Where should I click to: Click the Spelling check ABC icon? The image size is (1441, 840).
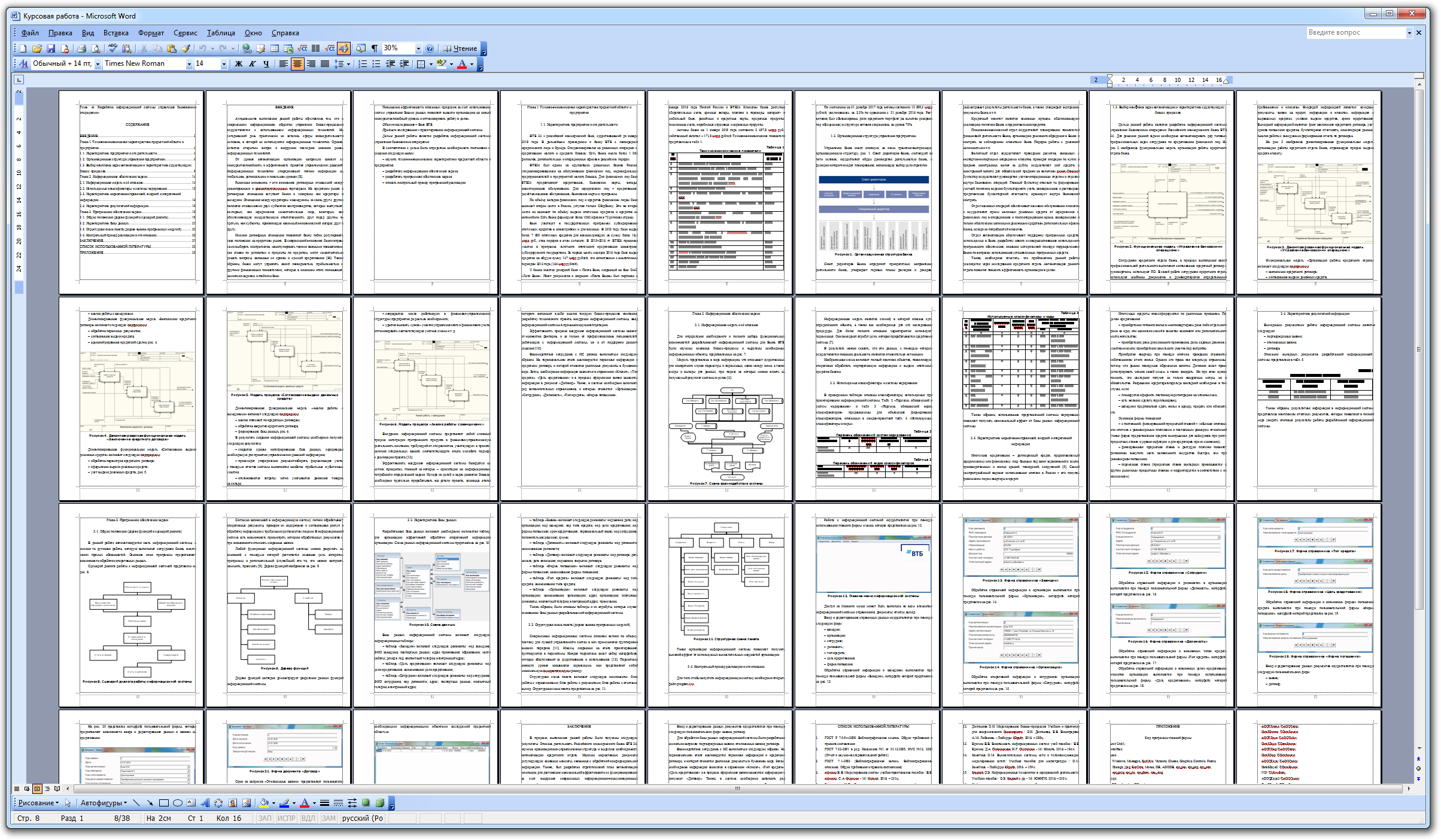(x=113, y=48)
